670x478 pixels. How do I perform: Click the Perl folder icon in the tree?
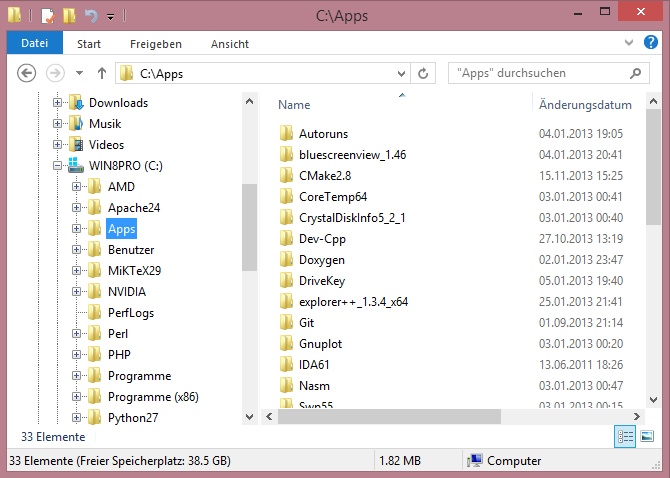point(94,334)
